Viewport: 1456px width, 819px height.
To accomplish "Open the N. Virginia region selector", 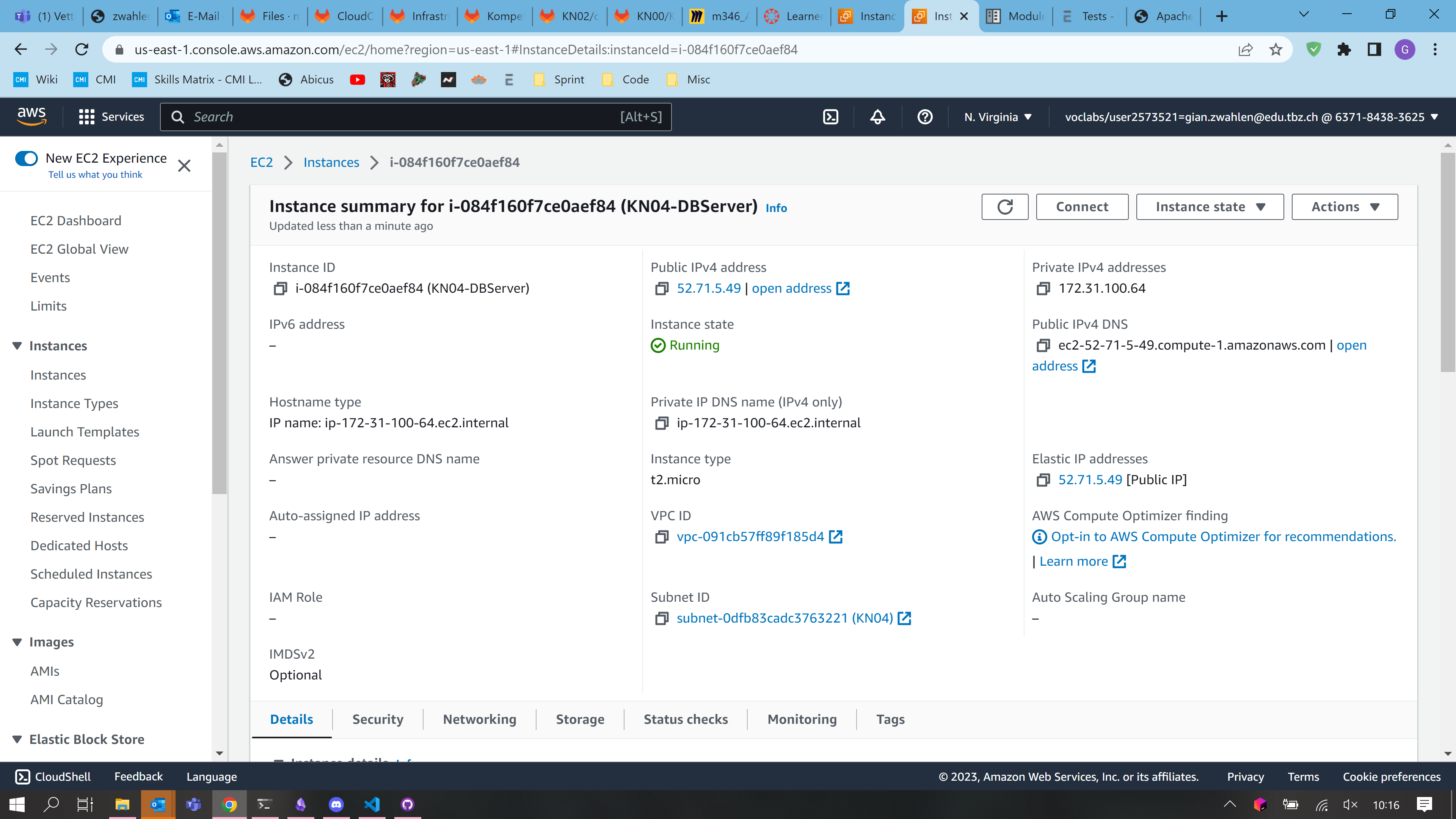I will (998, 117).
